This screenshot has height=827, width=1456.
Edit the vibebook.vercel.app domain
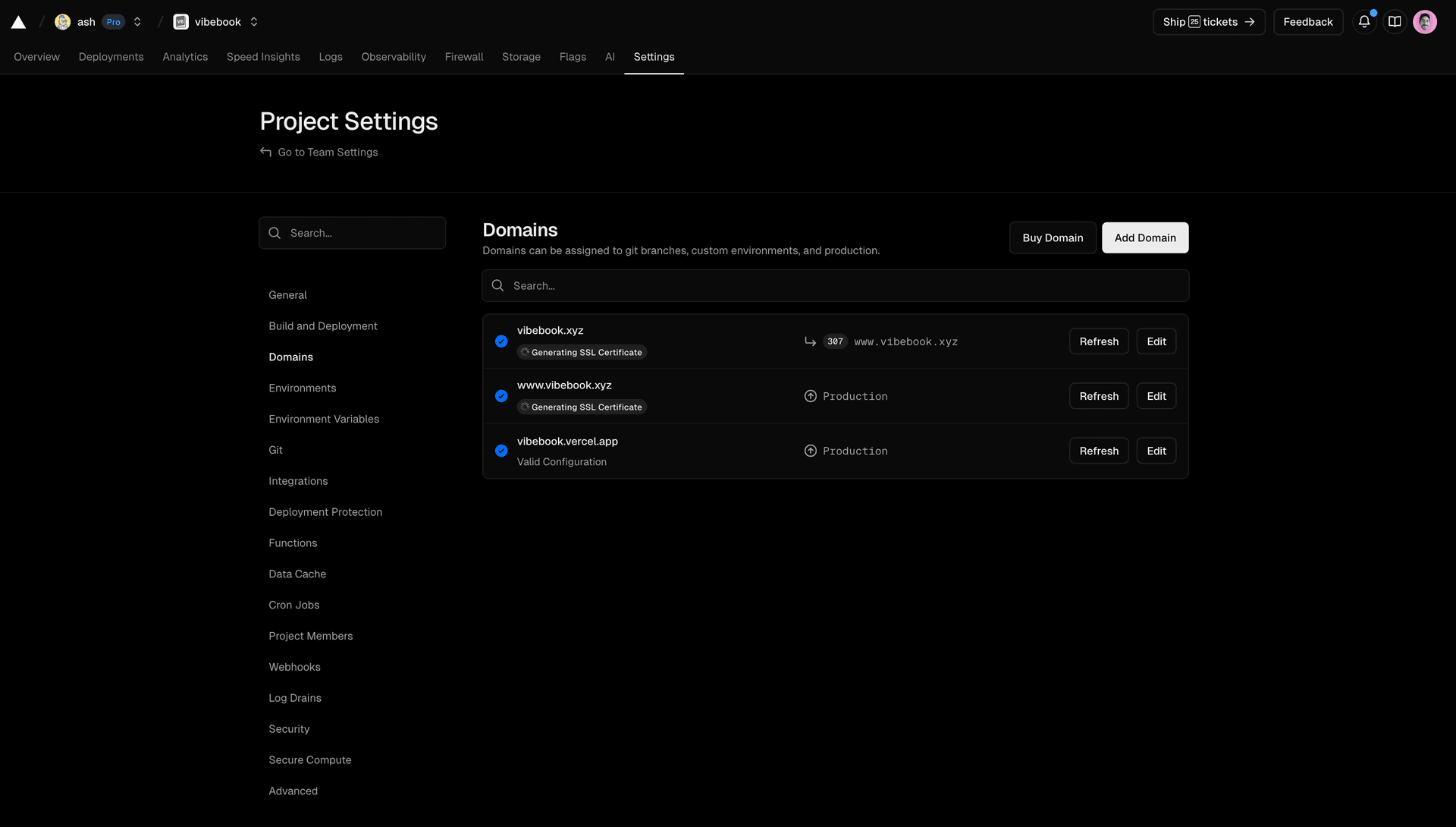point(1156,451)
